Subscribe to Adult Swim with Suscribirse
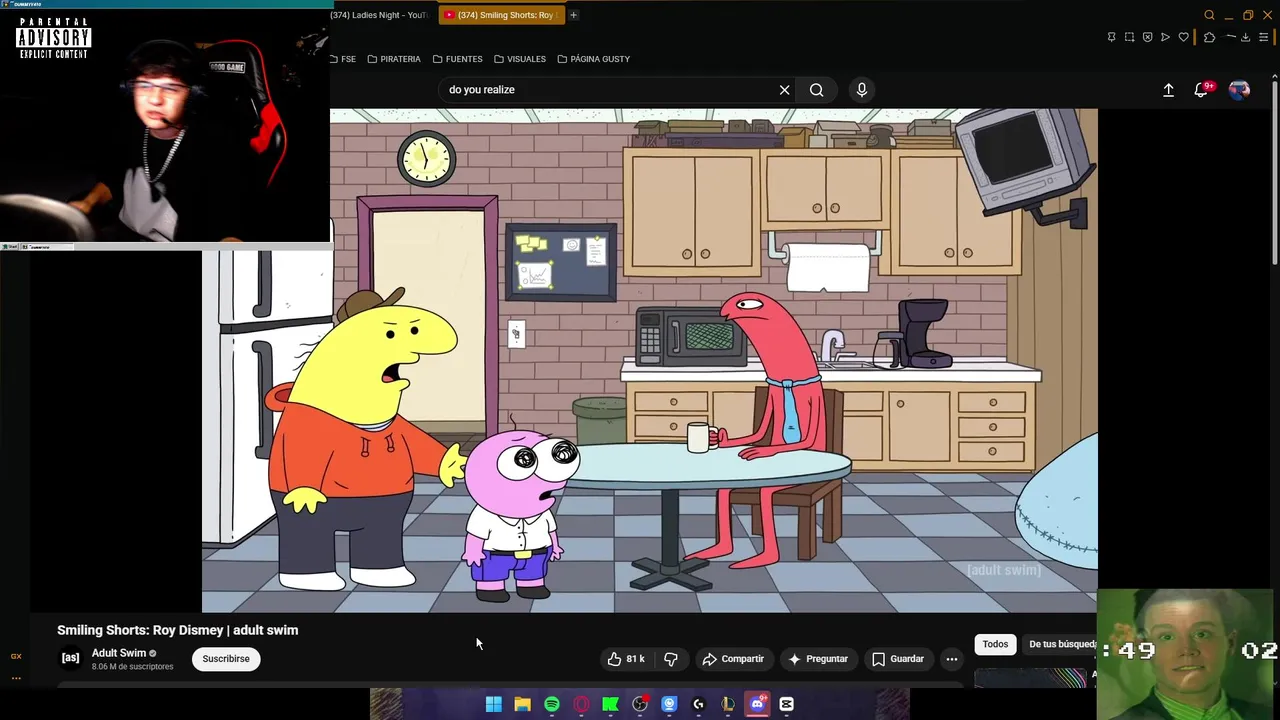The image size is (1280, 720). (x=226, y=659)
